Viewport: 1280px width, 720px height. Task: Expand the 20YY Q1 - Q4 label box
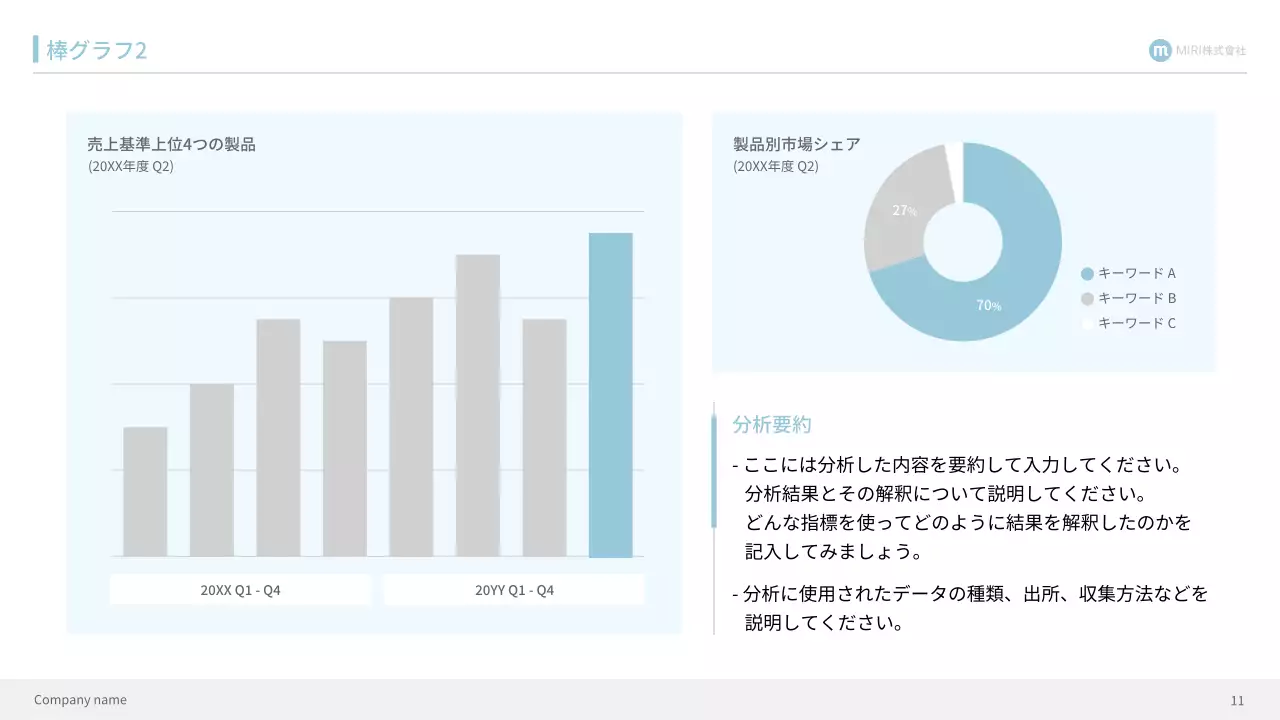coord(513,589)
